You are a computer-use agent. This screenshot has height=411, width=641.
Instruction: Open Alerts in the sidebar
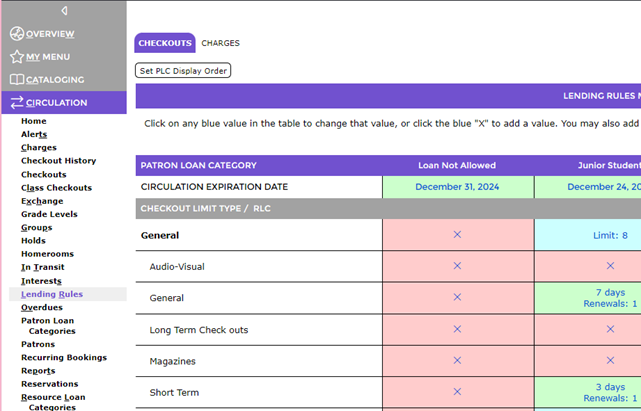point(34,135)
